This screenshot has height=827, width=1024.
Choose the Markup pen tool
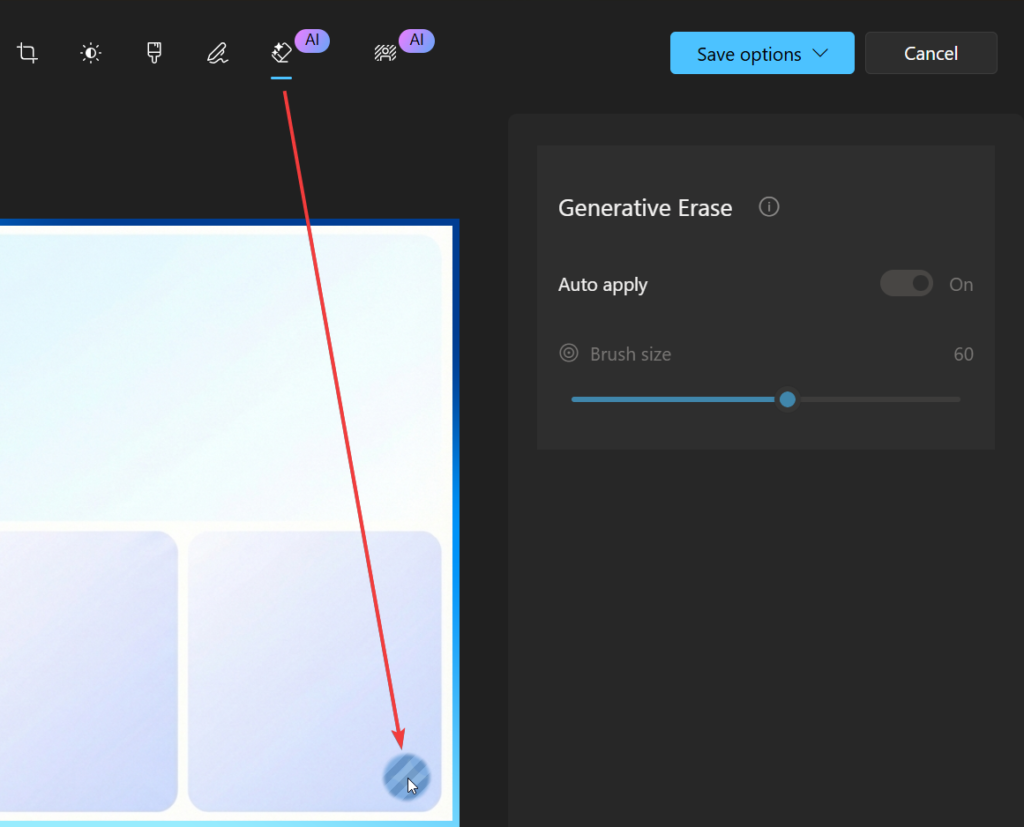click(x=217, y=54)
